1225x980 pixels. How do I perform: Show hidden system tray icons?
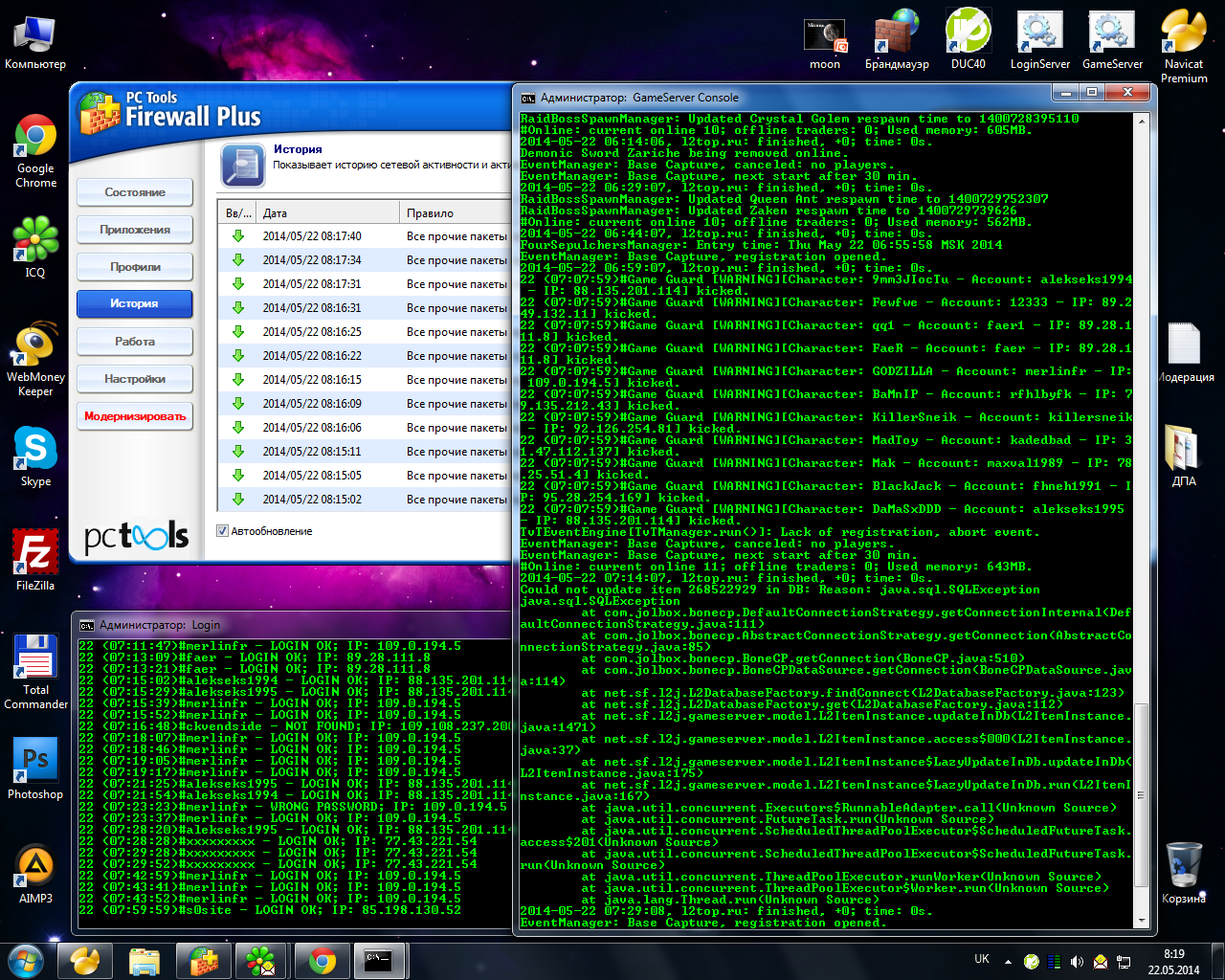(x=1008, y=961)
